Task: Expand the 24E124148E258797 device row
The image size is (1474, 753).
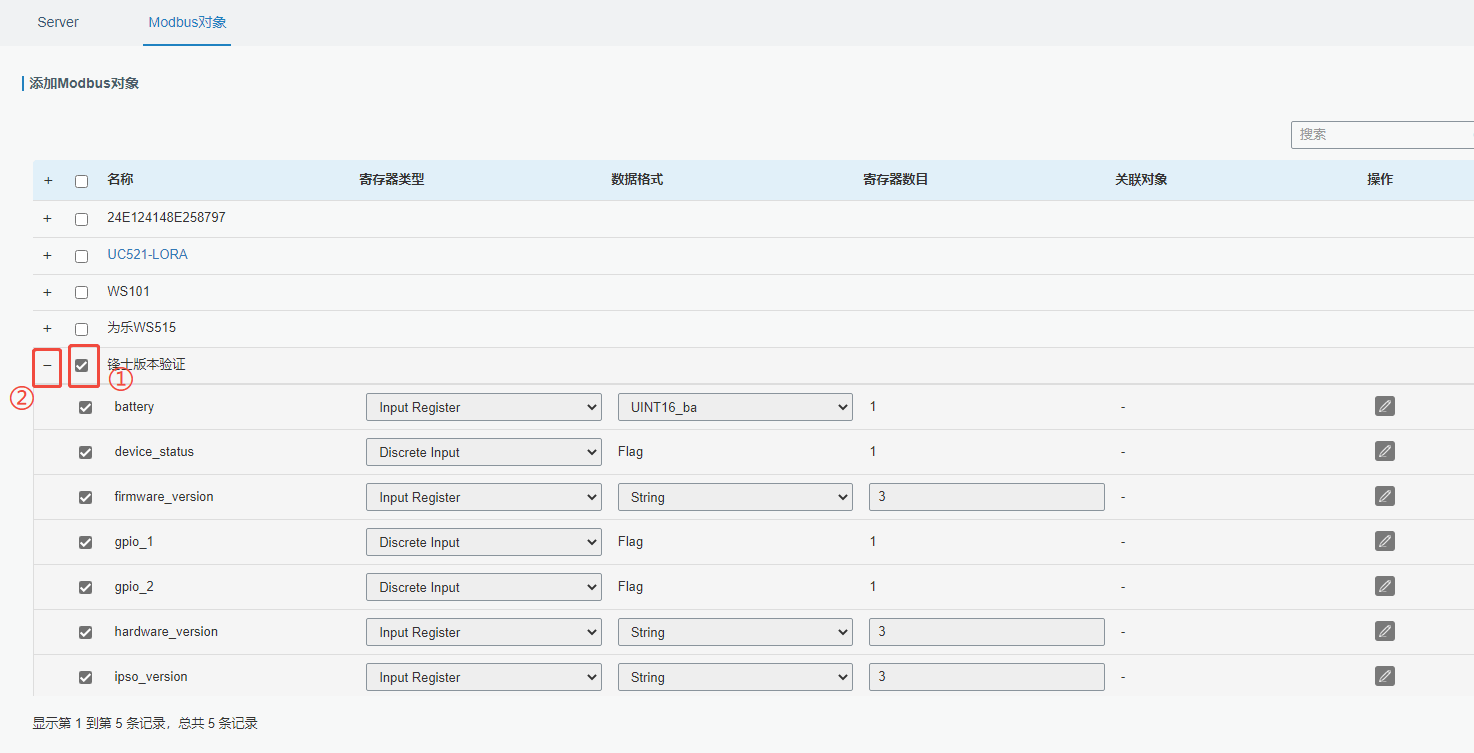Action: click(x=47, y=218)
